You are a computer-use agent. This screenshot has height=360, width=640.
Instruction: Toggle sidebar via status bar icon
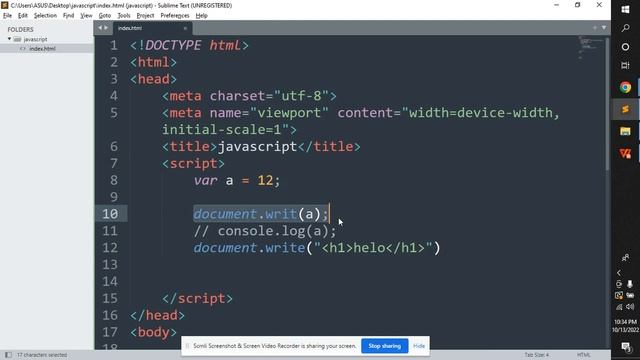pos(8,355)
